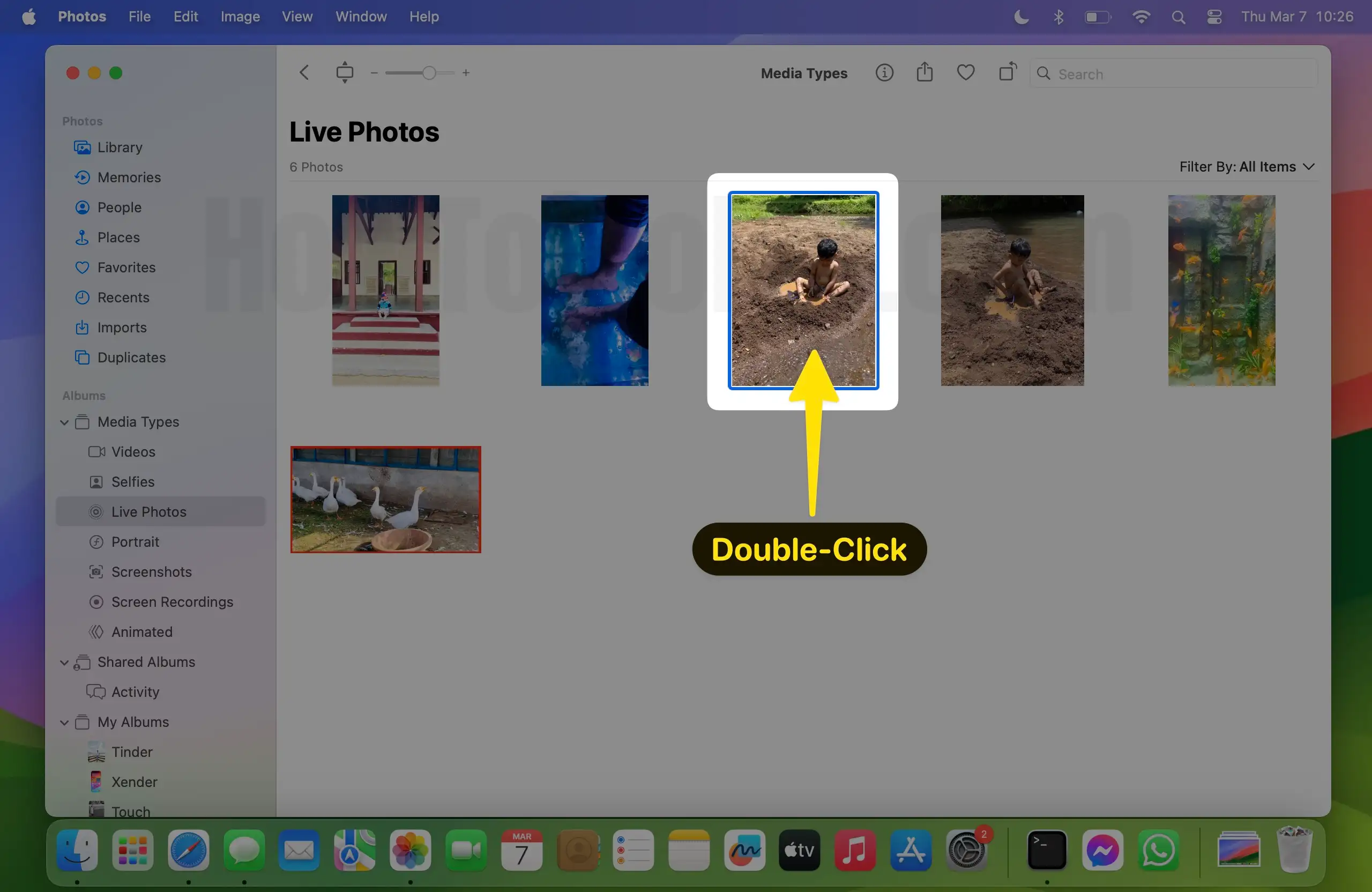
Task: Click the Rotate icon in the toolbar
Action: pos(1006,72)
